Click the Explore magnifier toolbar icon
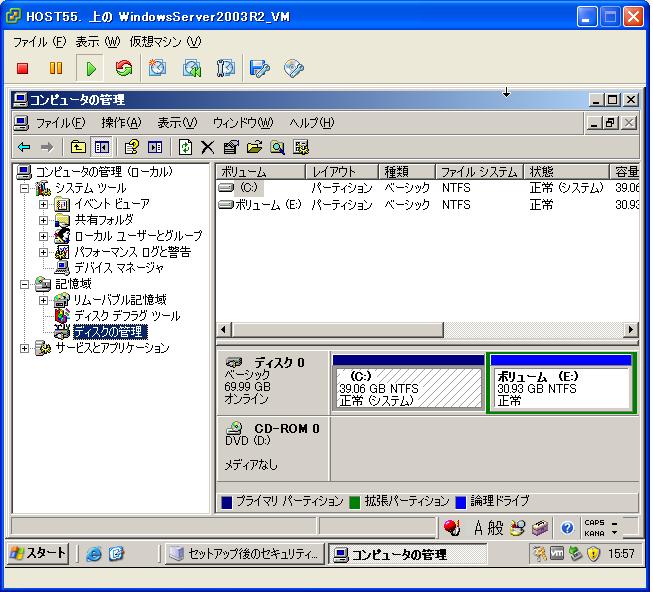 click(277, 147)
